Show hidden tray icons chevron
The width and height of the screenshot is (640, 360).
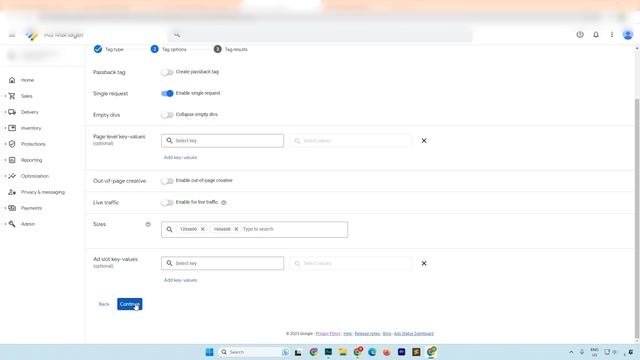click(571, 352)
